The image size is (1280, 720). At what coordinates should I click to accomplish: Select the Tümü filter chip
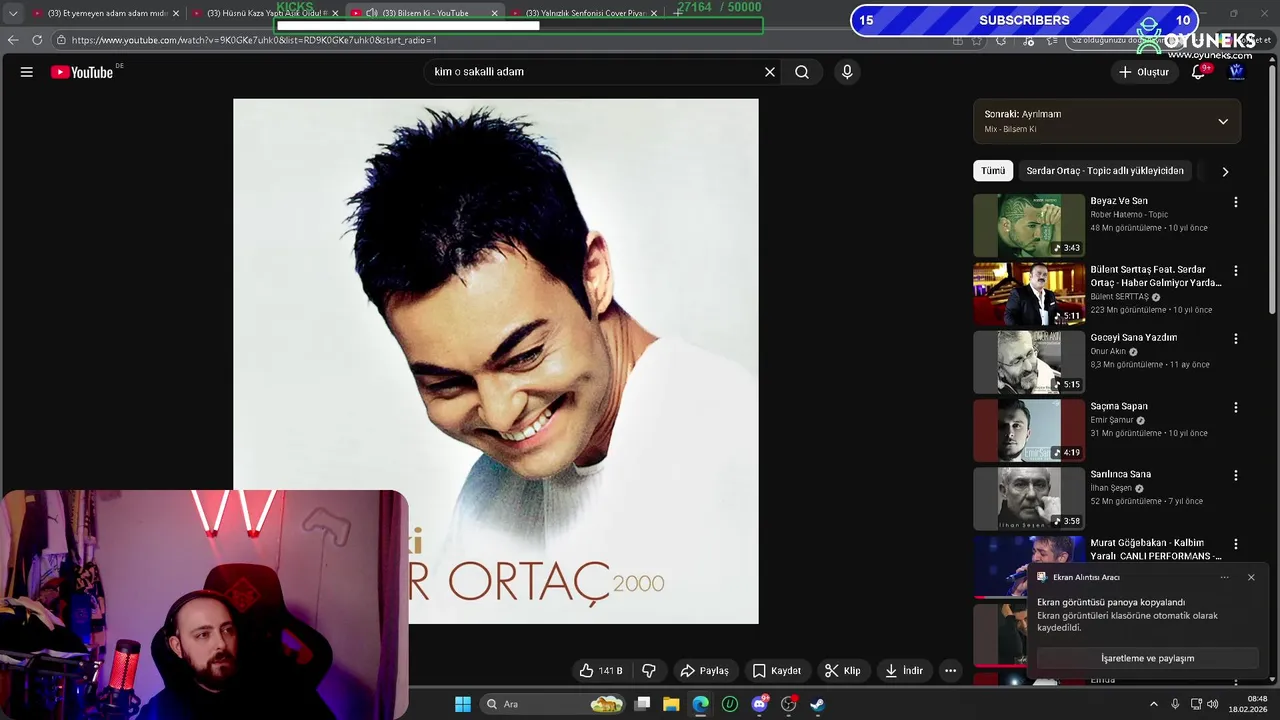pos(993,171)
